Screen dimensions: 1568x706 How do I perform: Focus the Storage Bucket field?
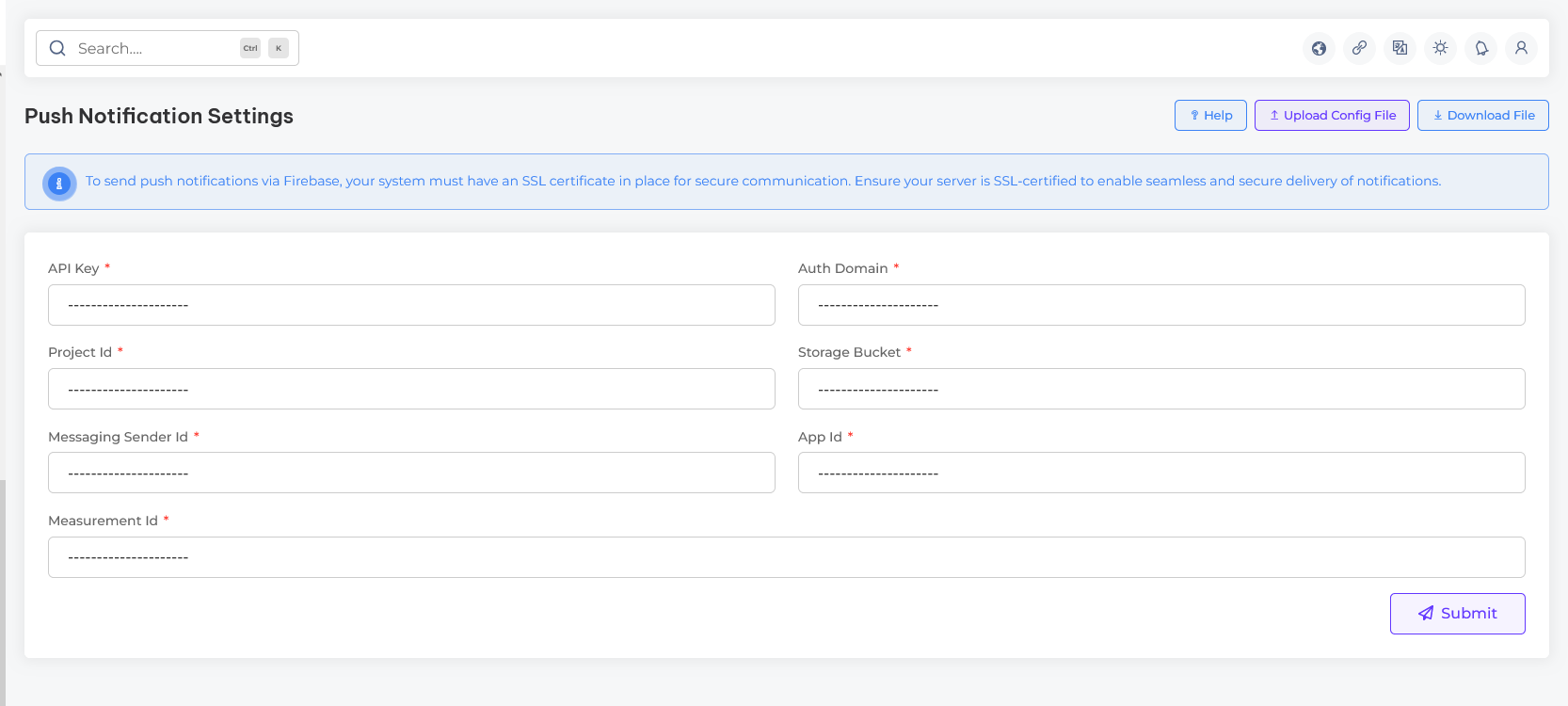[x=1160, y=390]
